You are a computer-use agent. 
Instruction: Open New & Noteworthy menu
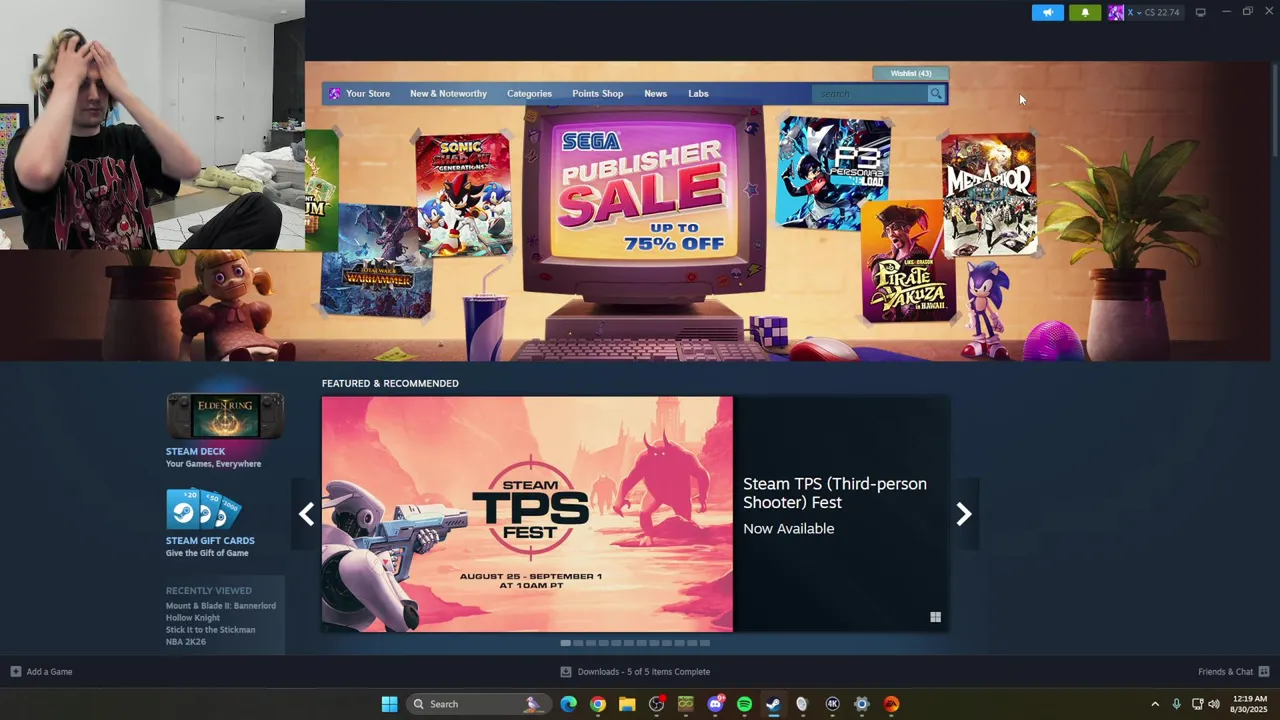pos(448,94)
